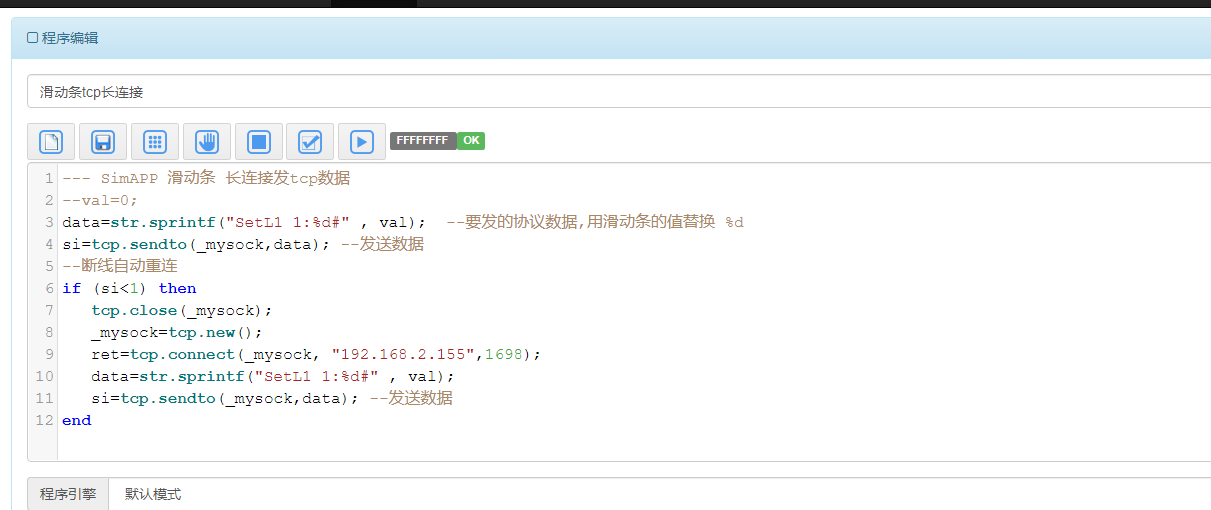This screenshot has height=510, width=1211.
Task: Click line 11 si=tcp.sendto statement
Action: coord(225,398)
